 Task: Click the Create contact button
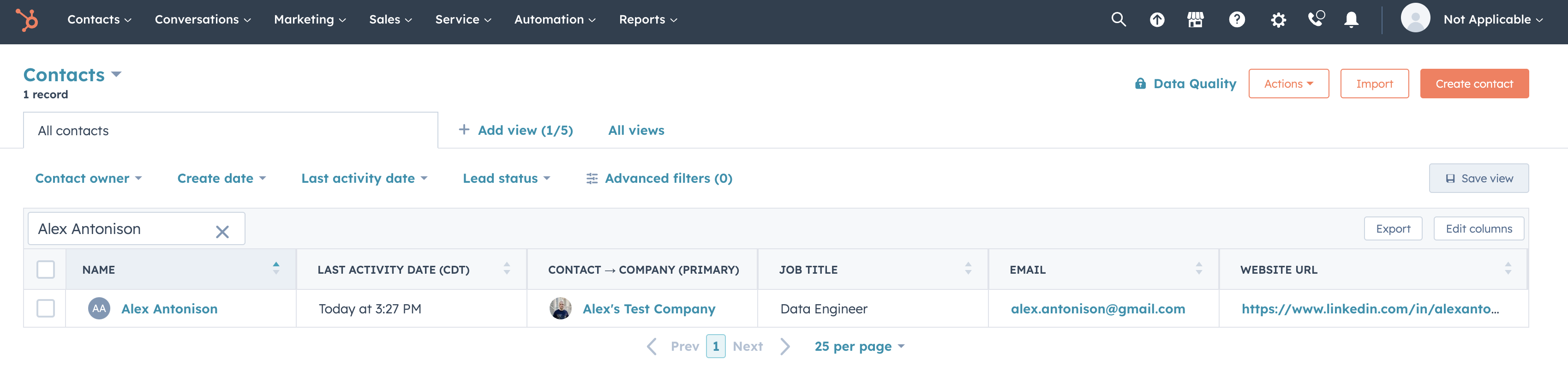click(x=1474, y=84)
